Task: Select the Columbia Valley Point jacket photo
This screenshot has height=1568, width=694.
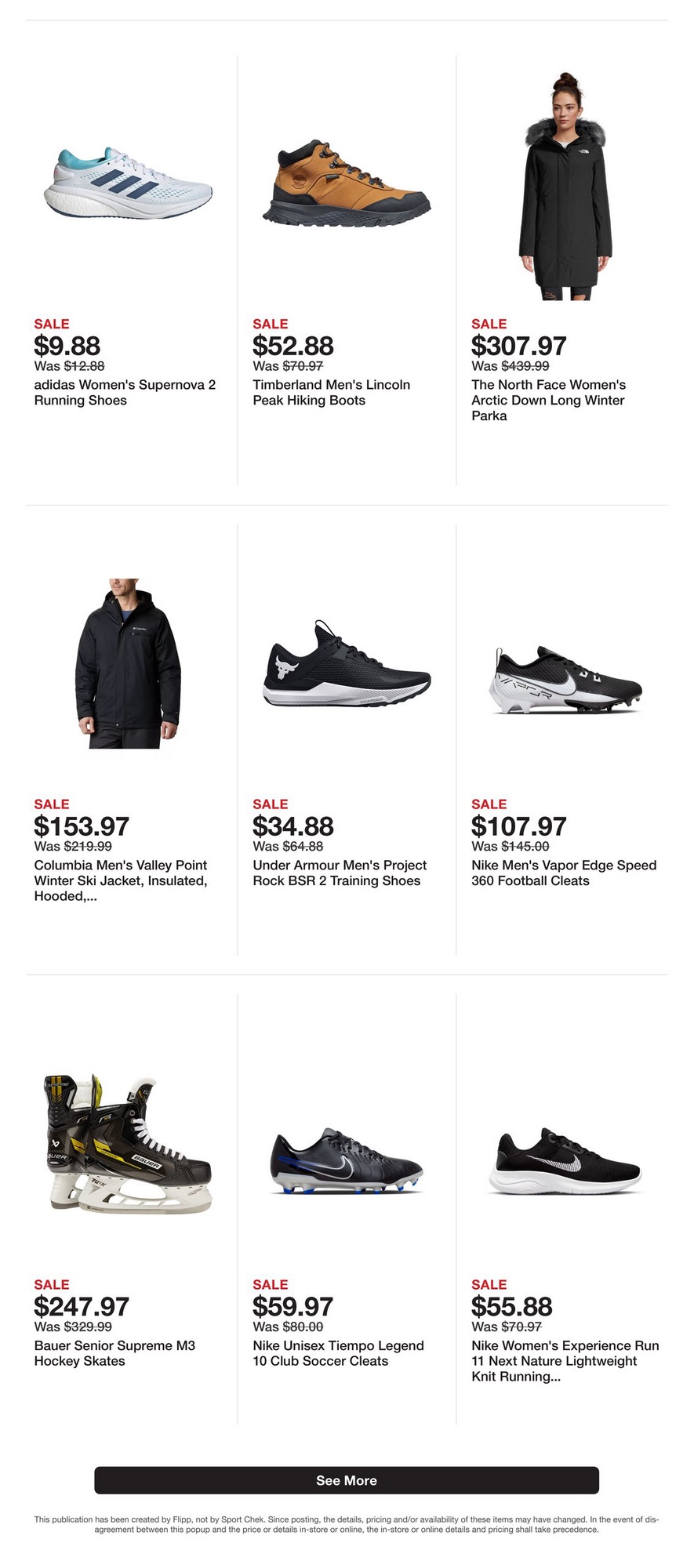Action: pos(128,663)
